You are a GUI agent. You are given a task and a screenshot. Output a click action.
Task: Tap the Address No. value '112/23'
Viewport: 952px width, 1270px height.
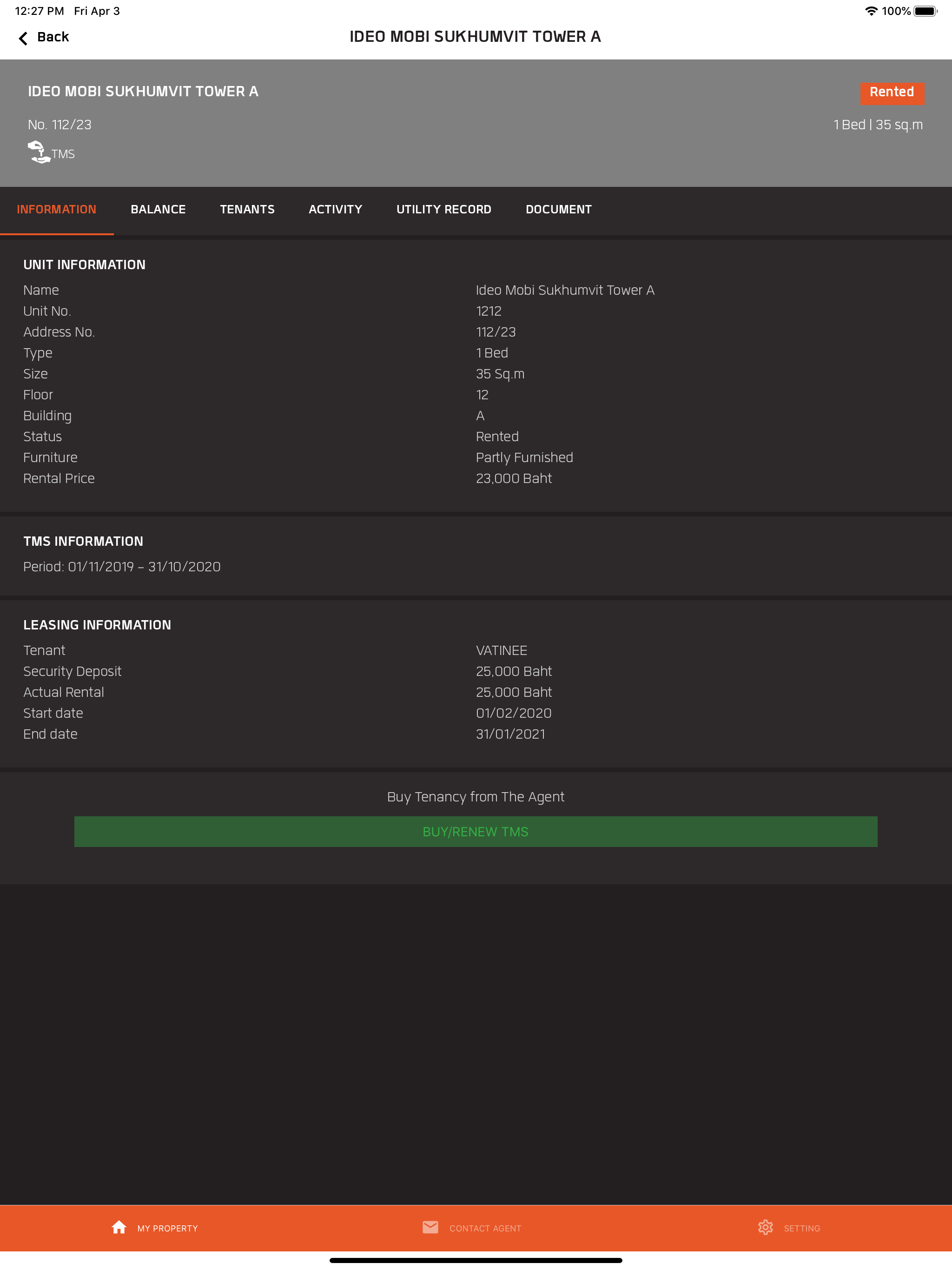(x=496, y=332)
